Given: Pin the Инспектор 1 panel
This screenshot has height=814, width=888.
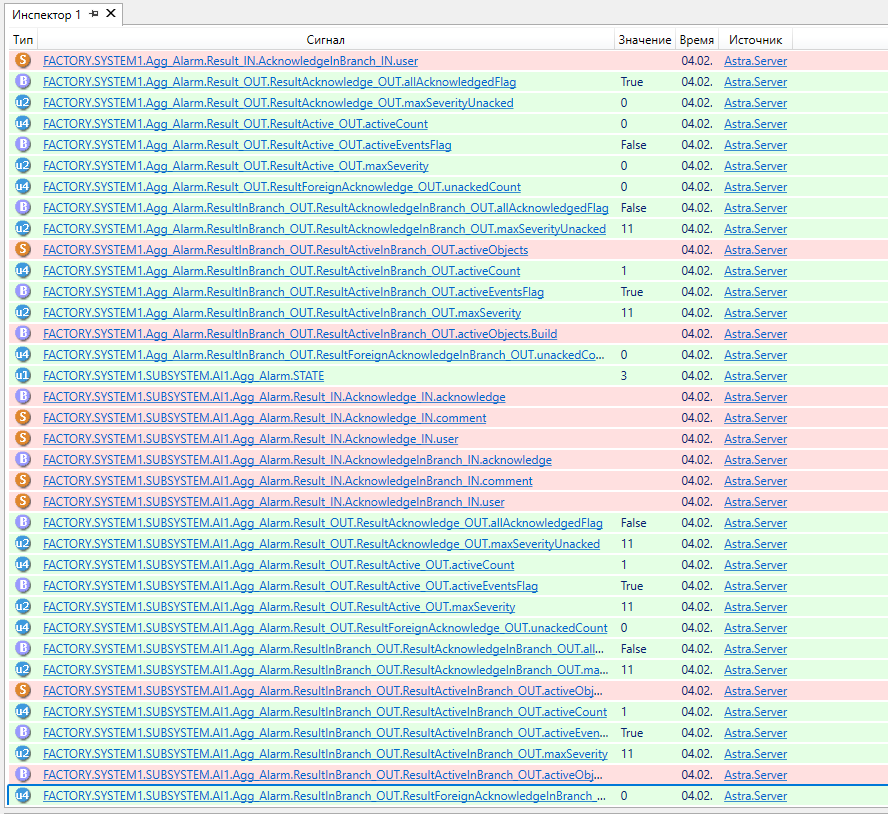Looking at the screenshot, I should pyautogui.click(x=94, y=14).
